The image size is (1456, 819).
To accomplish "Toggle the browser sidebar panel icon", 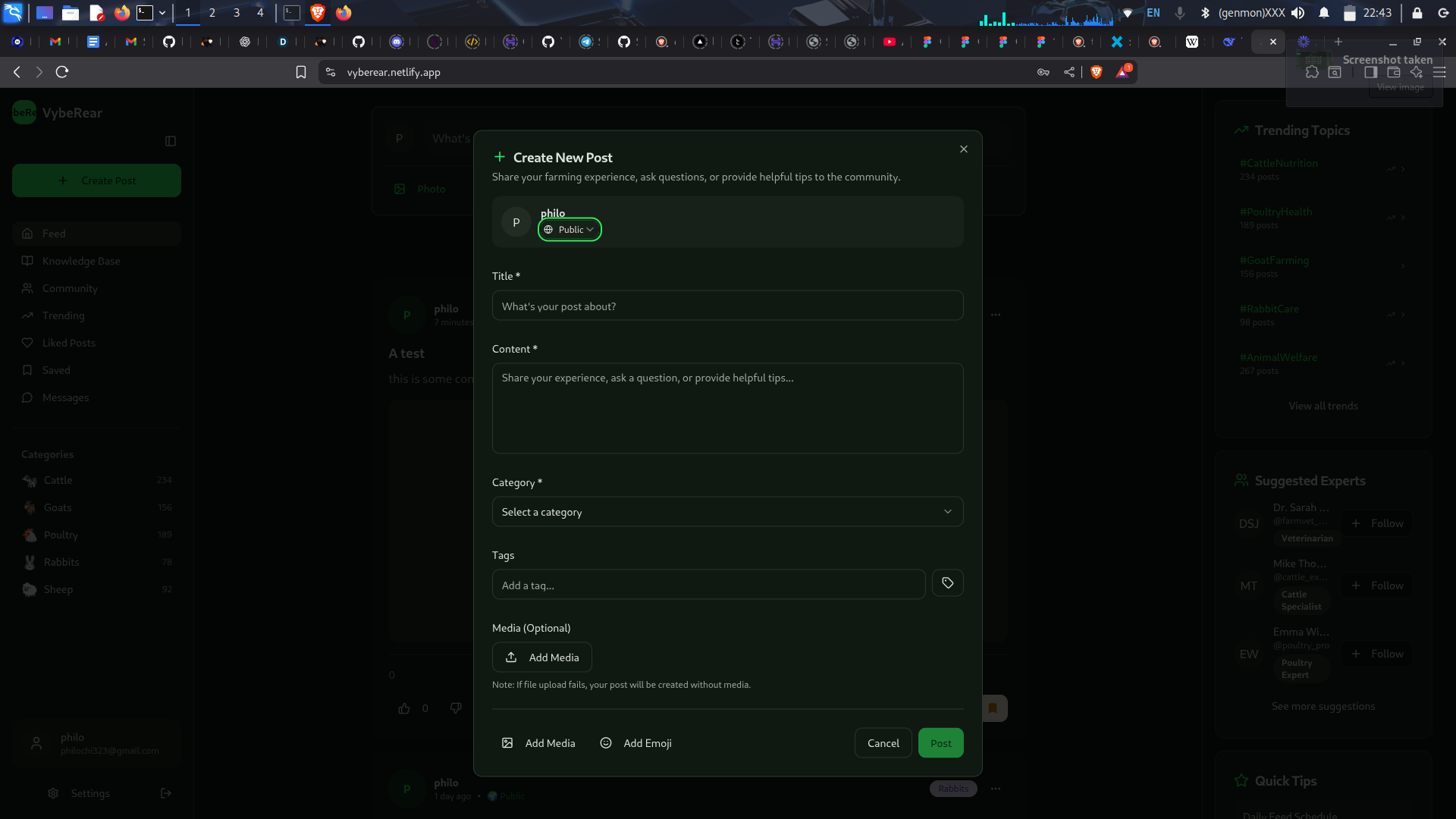I will [1370, 72].
